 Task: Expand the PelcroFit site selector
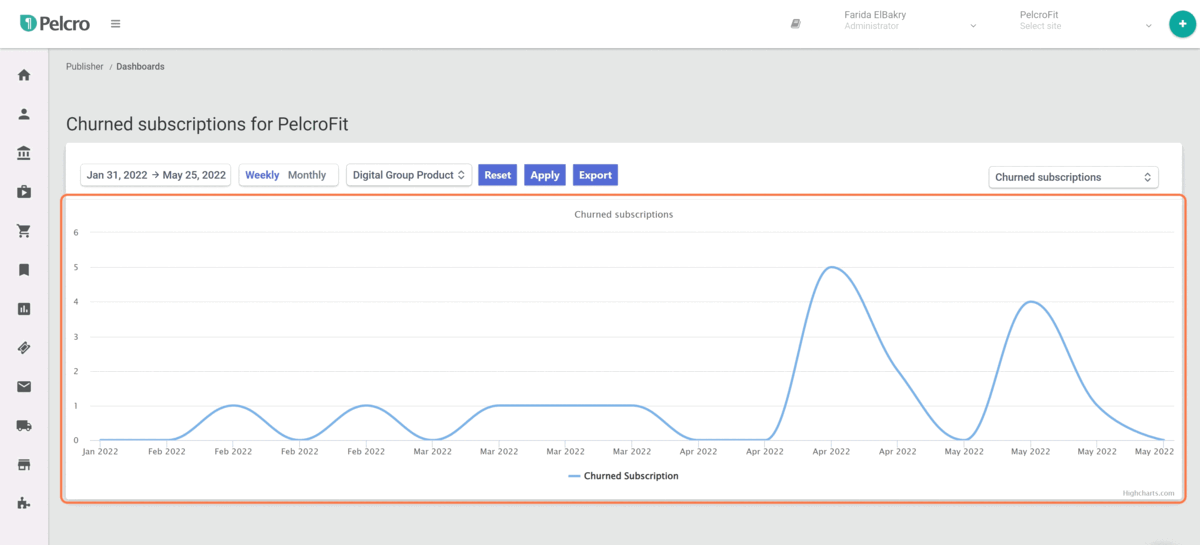1087,21
